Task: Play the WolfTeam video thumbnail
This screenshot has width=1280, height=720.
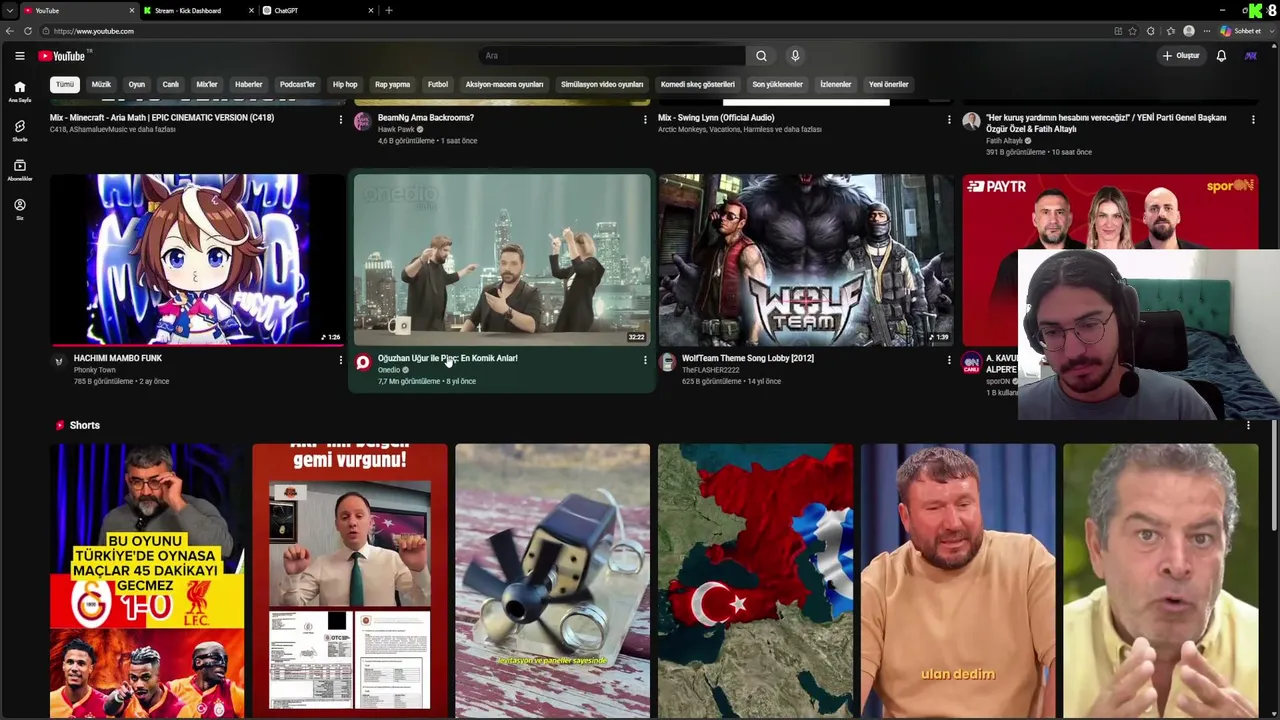Action: click(x=806, y=260)
